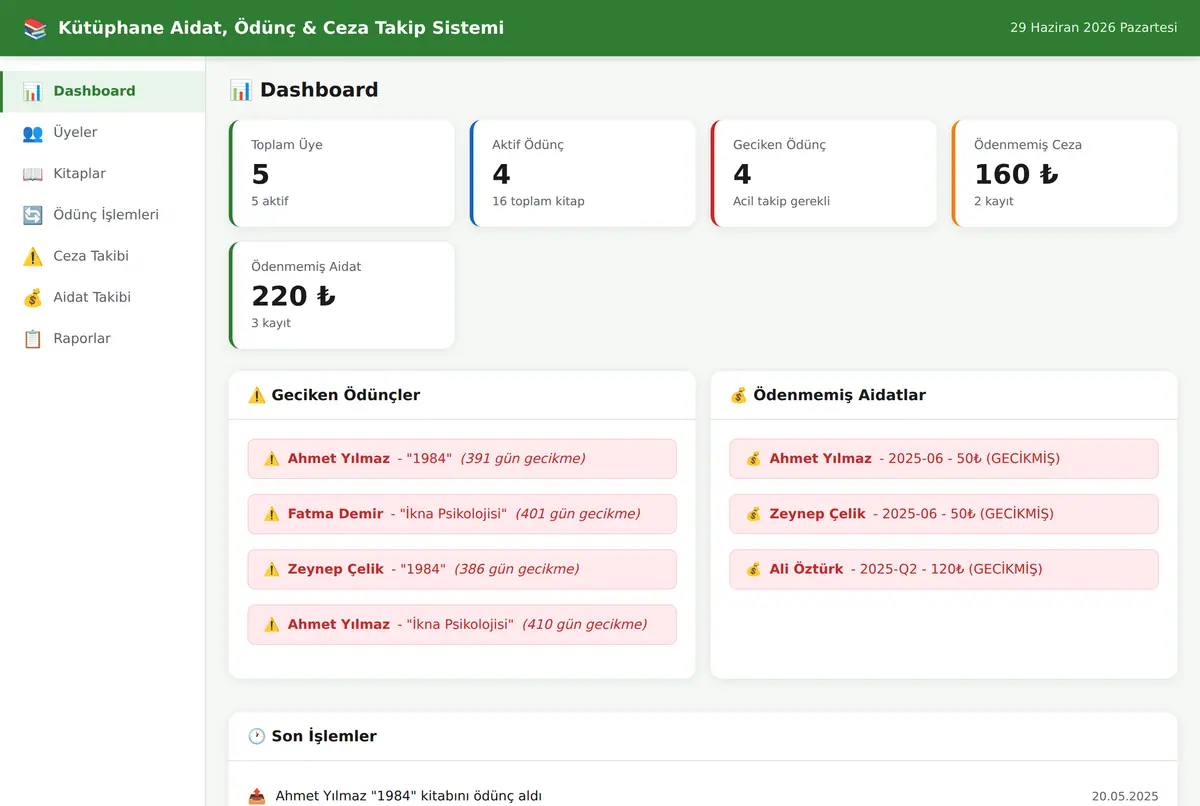1200x806 pixels.
Task: Click the Ödünç İşlemleri refresh arrows icon
Action: [33, 215]
